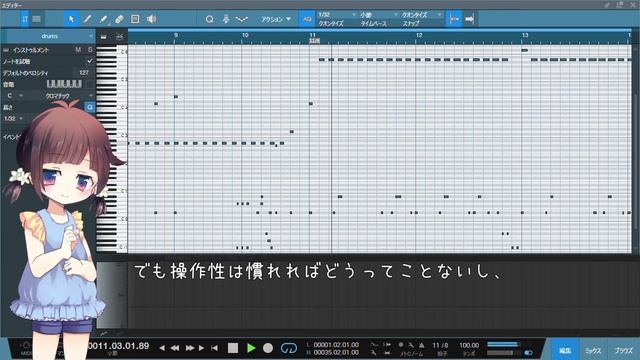Click the default velocity value 127
This screenshot has height=360, width=640.
84,73
